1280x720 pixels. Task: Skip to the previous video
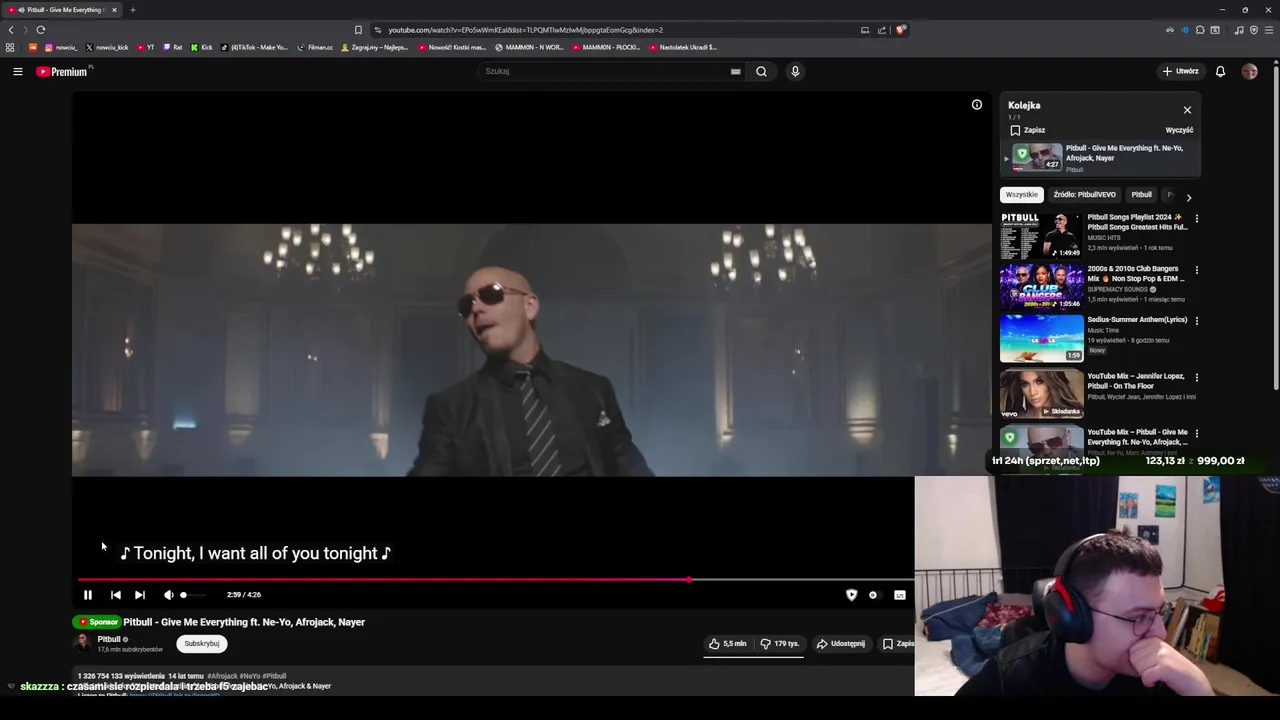click(x=115, y=595)
